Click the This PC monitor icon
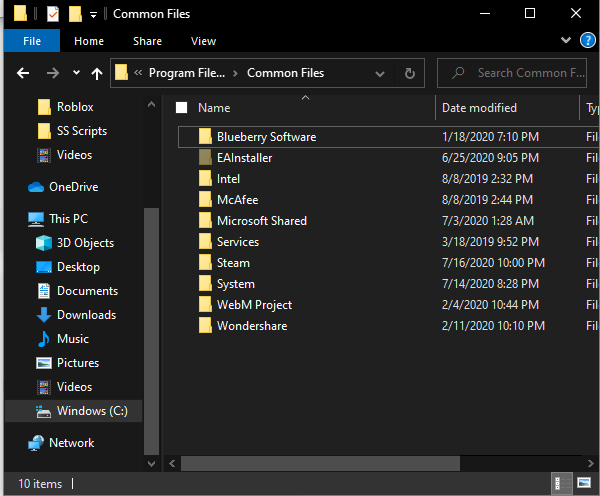The height and width of the screenshot is (496, 600). point(36,219)
